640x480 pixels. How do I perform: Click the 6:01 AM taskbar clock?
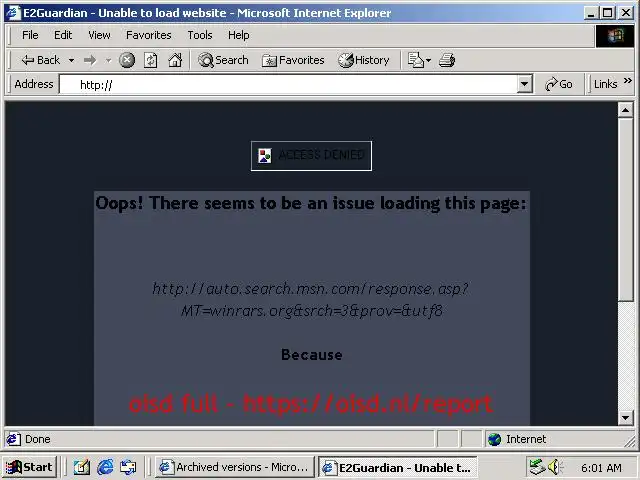[601, 467]
